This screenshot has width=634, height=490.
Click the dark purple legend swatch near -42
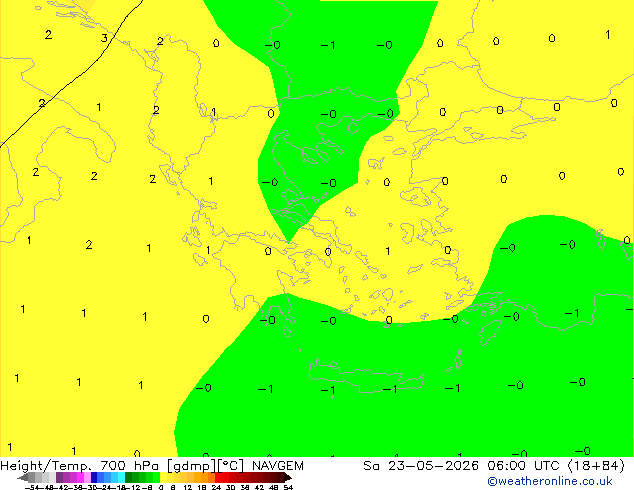coord(59,478)
